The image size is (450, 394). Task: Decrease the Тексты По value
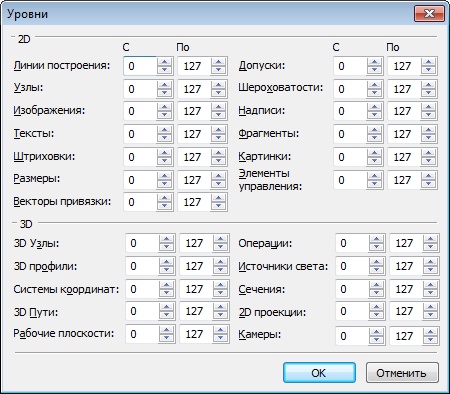tap(218, 138)
